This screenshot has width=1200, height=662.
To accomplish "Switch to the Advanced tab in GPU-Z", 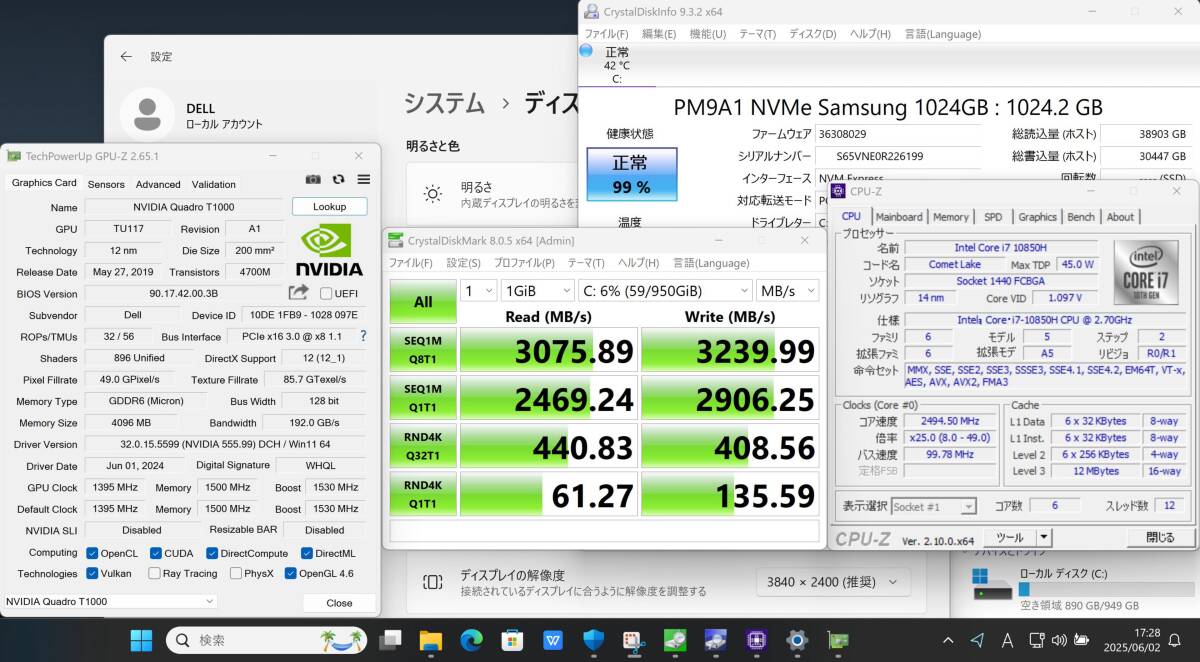I will click(x=158, y=184).
